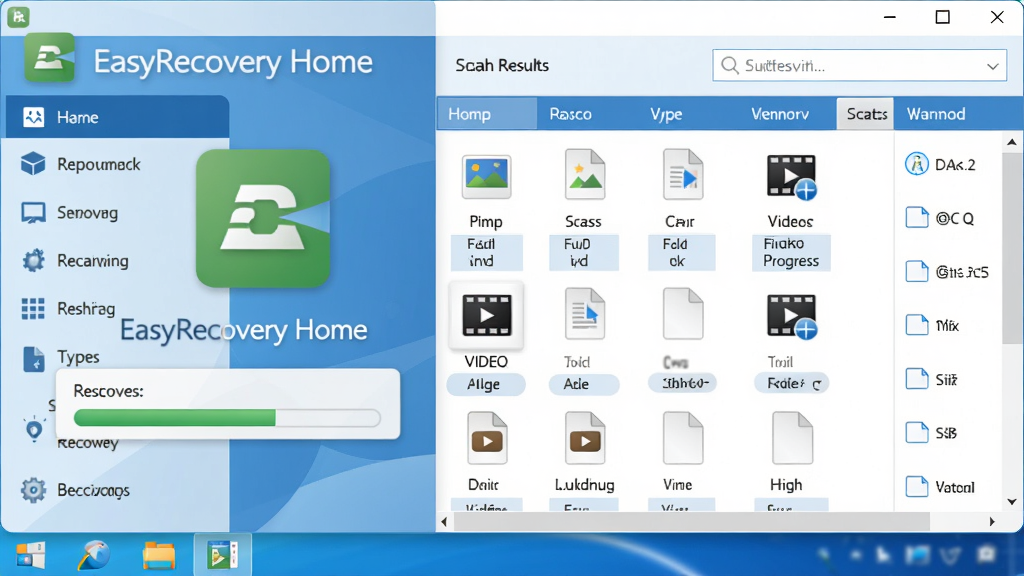Select the Lukdnug video file icon
Screen dimensions: 1024x576
[x=585, y=438]
